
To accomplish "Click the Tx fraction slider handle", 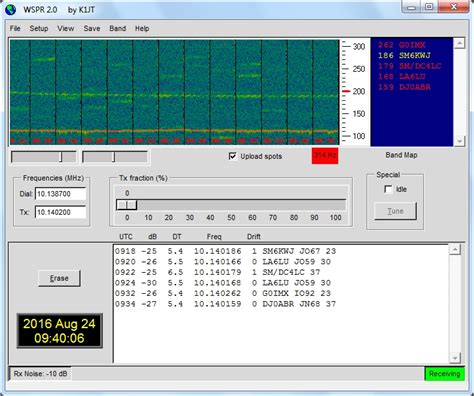I will (127, 205).
